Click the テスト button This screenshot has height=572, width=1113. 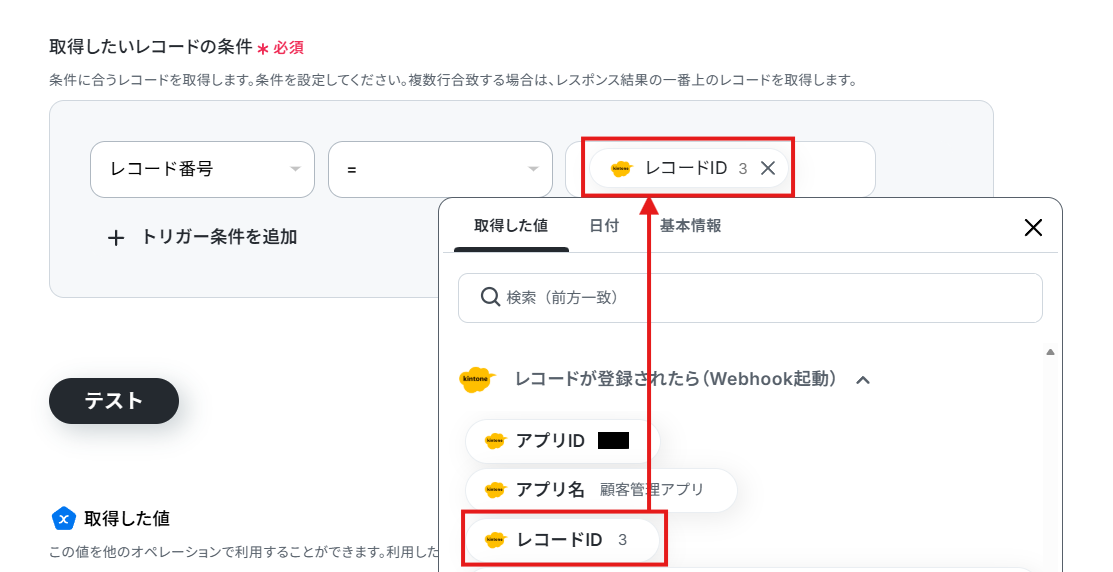coord(114,401)
